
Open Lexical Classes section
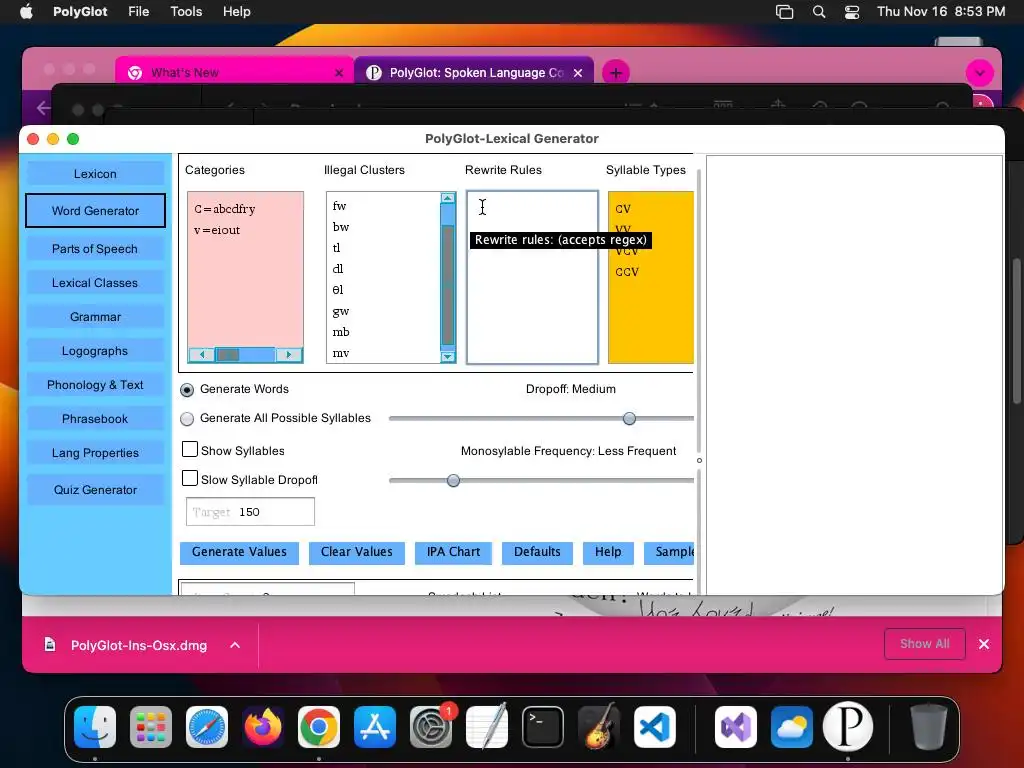pyautogui.click(x=95, y=283)
